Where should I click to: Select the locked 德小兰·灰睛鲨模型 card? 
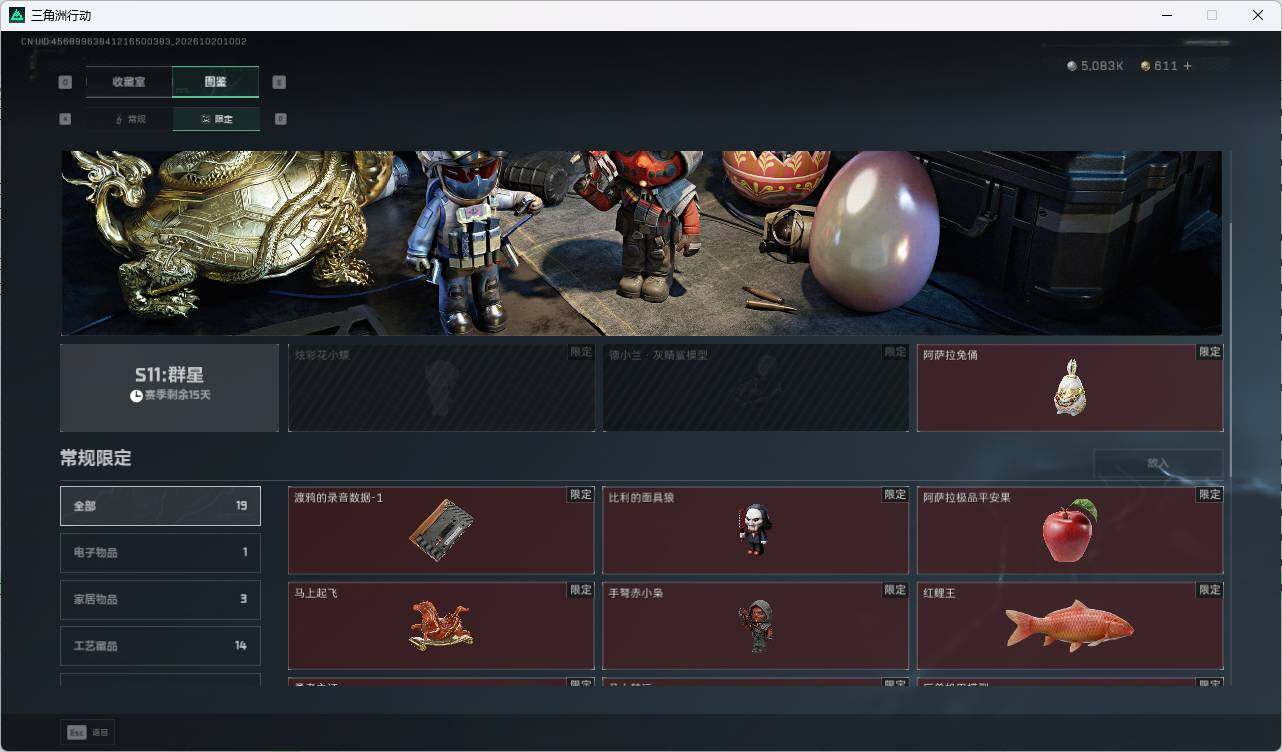pos(755,388)
